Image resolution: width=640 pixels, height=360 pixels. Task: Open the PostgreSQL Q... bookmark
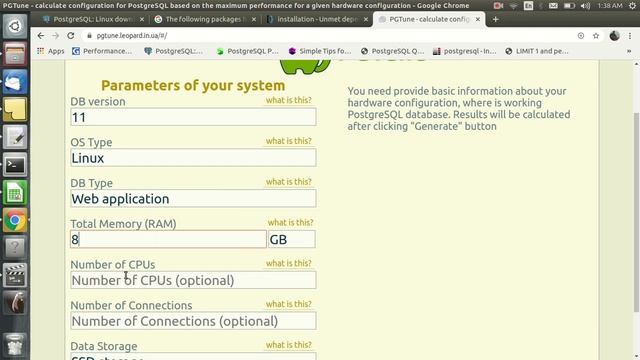coord(392,51)
